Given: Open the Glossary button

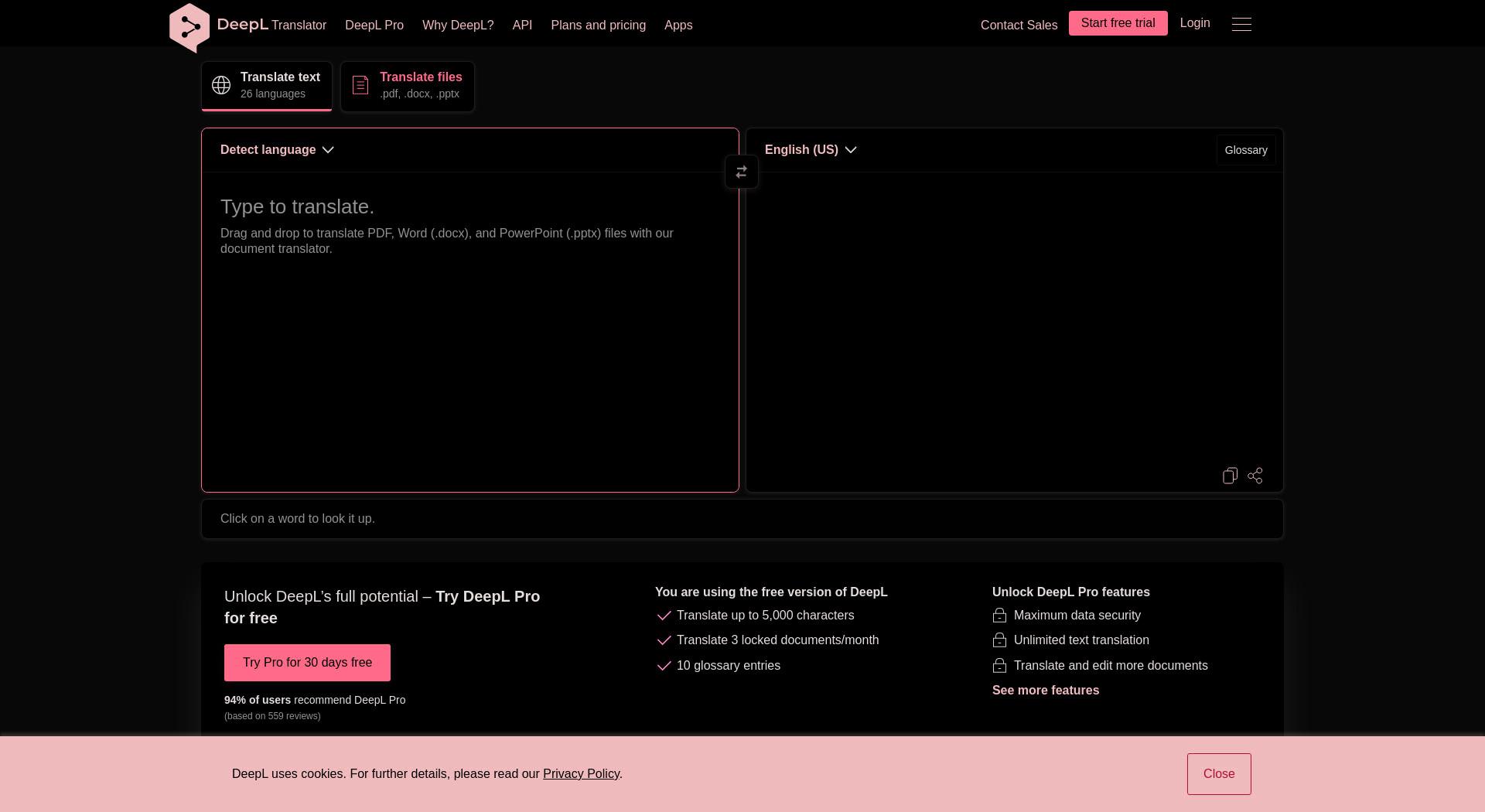Looking at the screenshot, I should pos(1246,150).
